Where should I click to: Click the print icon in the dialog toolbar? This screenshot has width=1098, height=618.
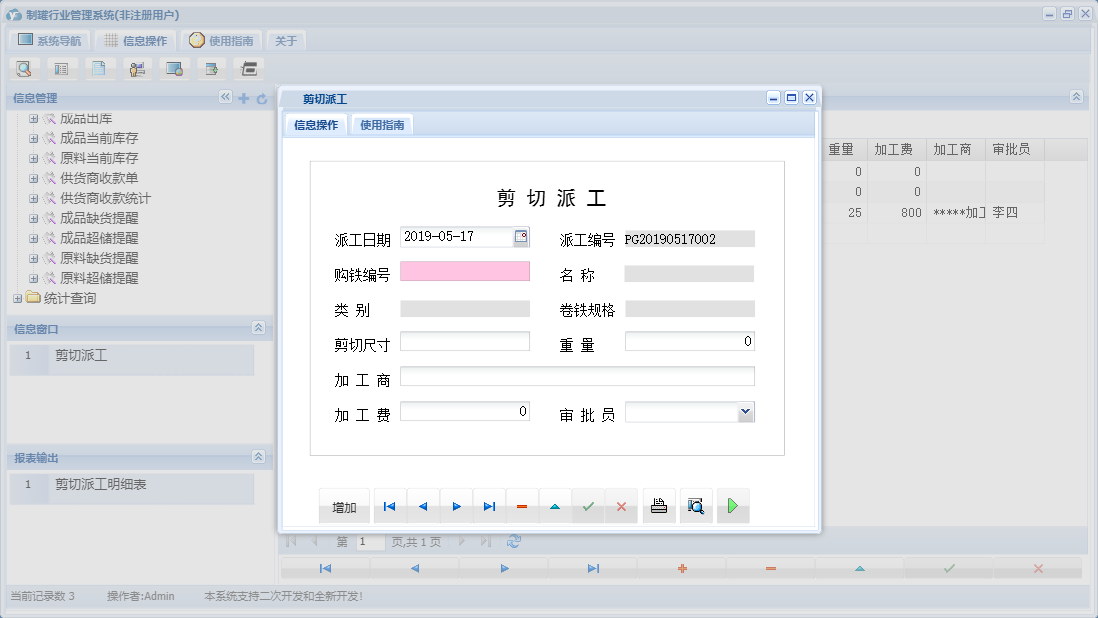(658, 505)
